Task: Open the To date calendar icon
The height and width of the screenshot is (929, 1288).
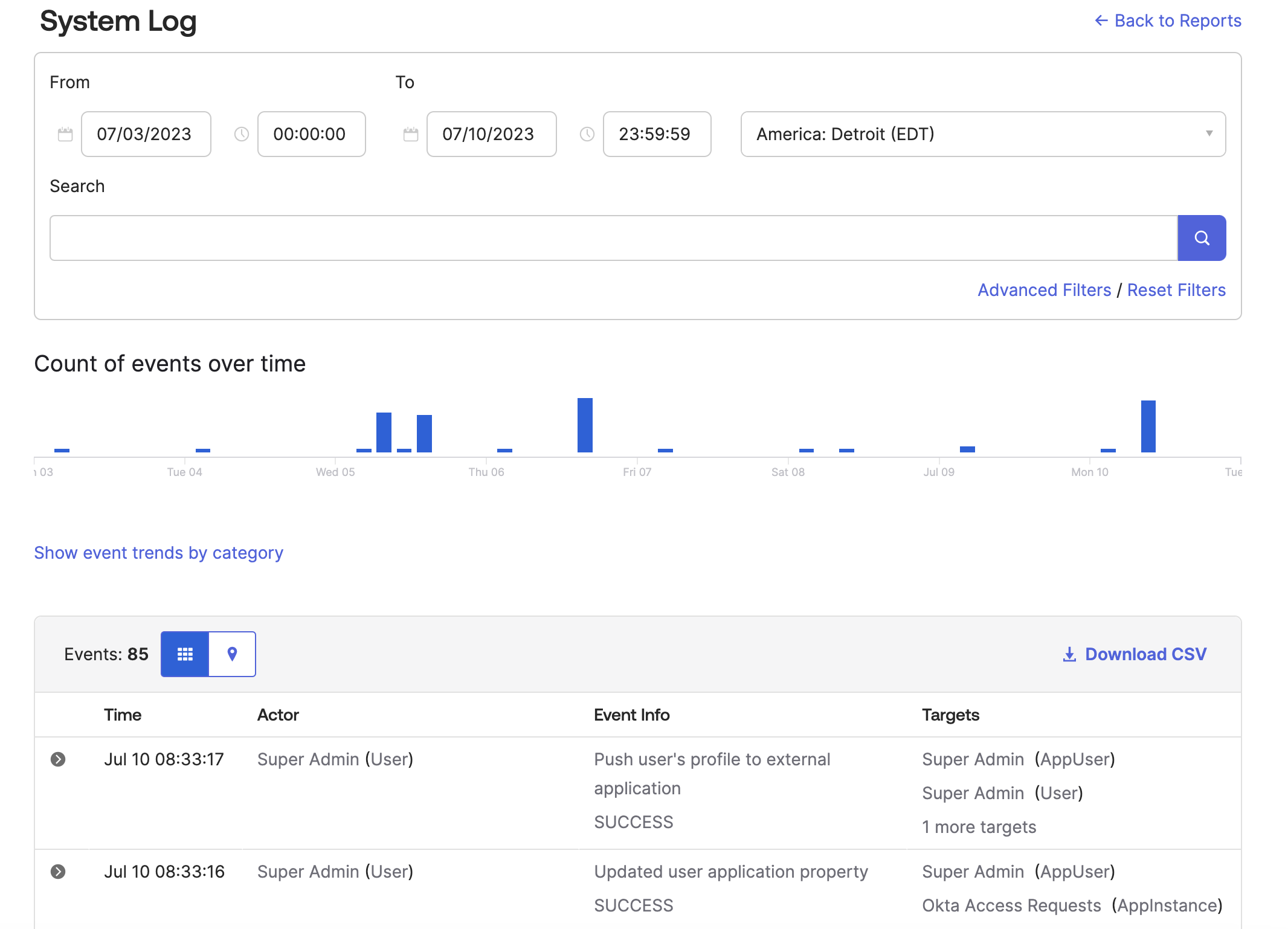Action: click(410, 134)
